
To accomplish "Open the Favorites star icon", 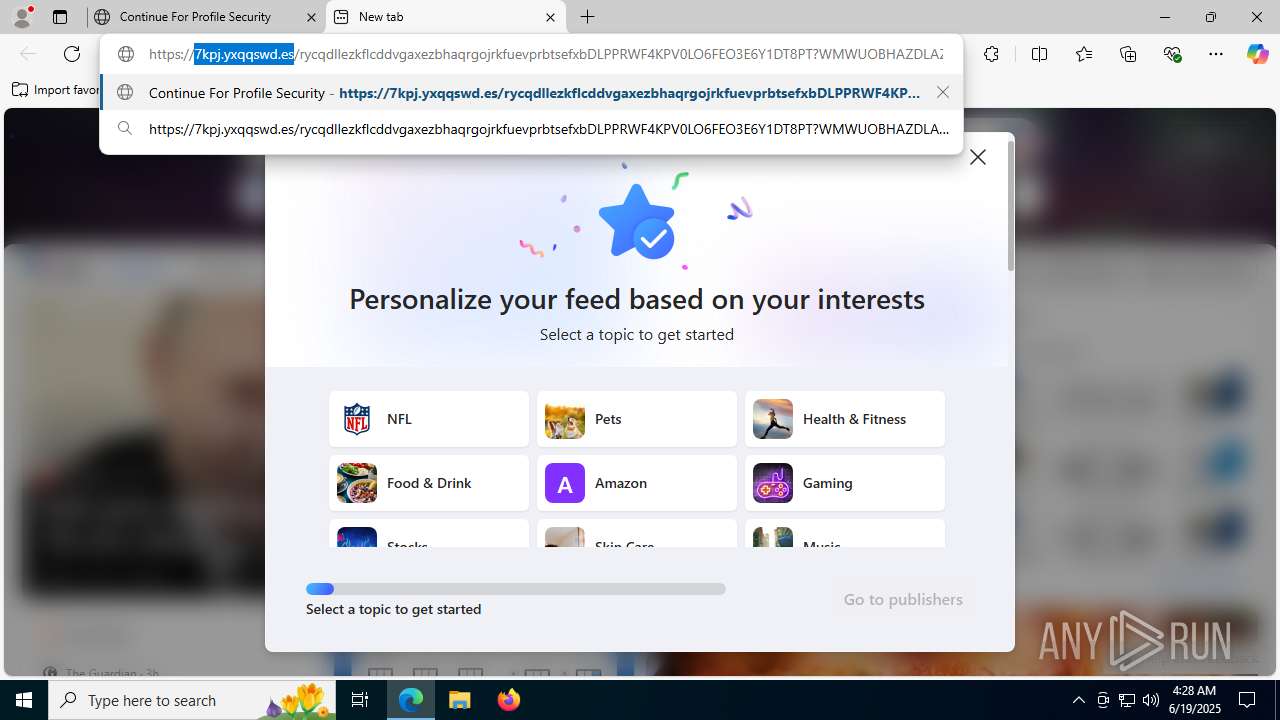I will 1084,54.
